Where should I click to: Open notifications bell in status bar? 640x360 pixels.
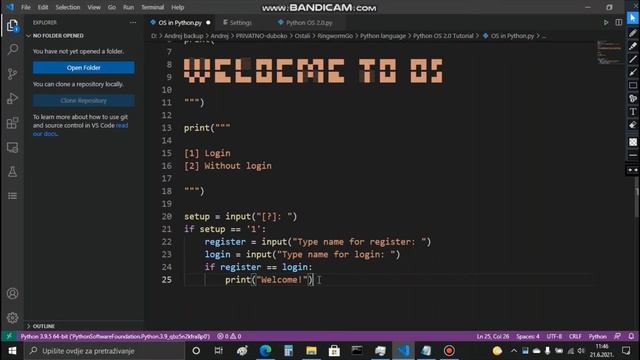631,336
